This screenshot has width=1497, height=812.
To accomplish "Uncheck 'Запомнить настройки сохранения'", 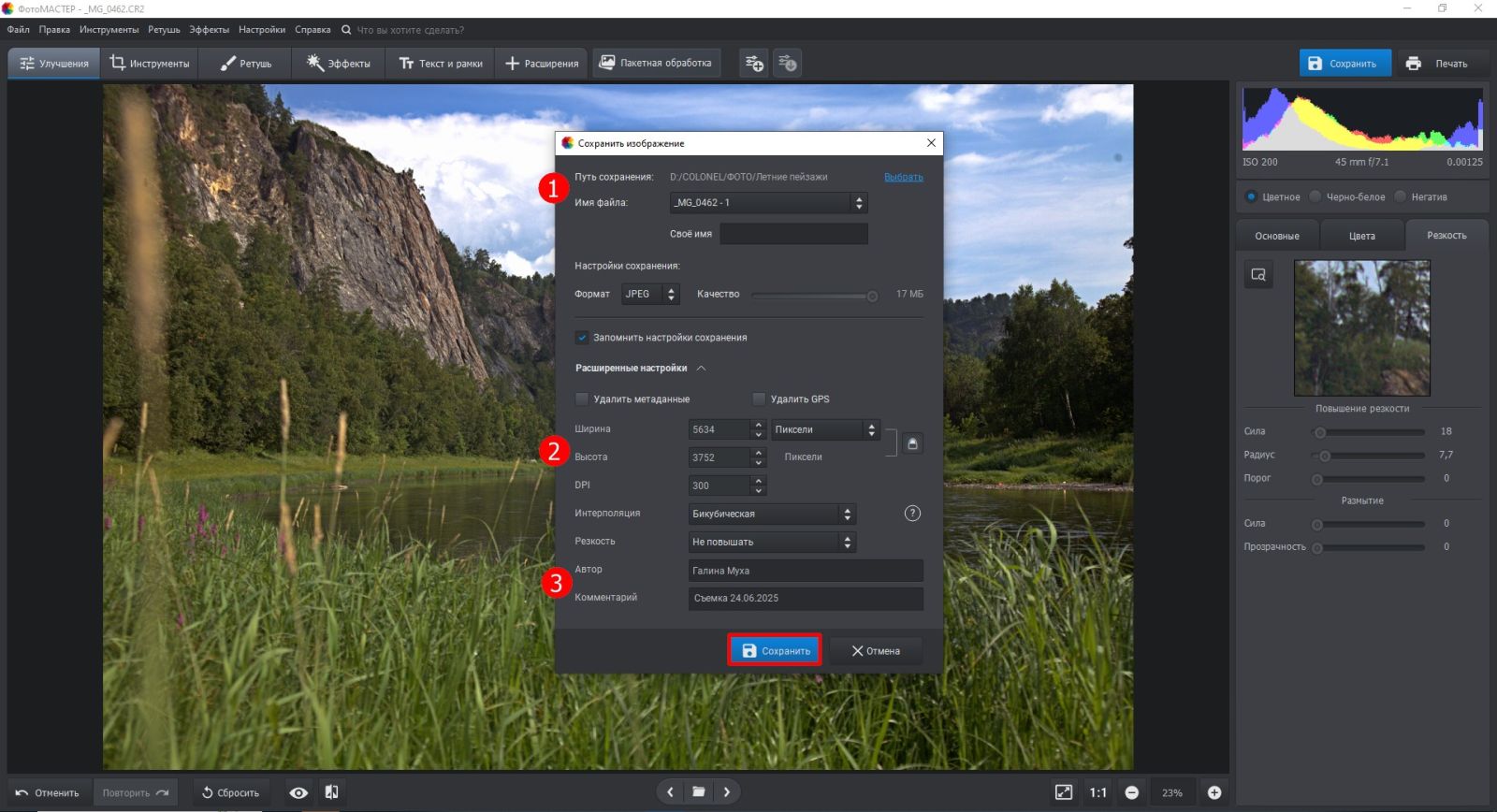I will point(582,338).
